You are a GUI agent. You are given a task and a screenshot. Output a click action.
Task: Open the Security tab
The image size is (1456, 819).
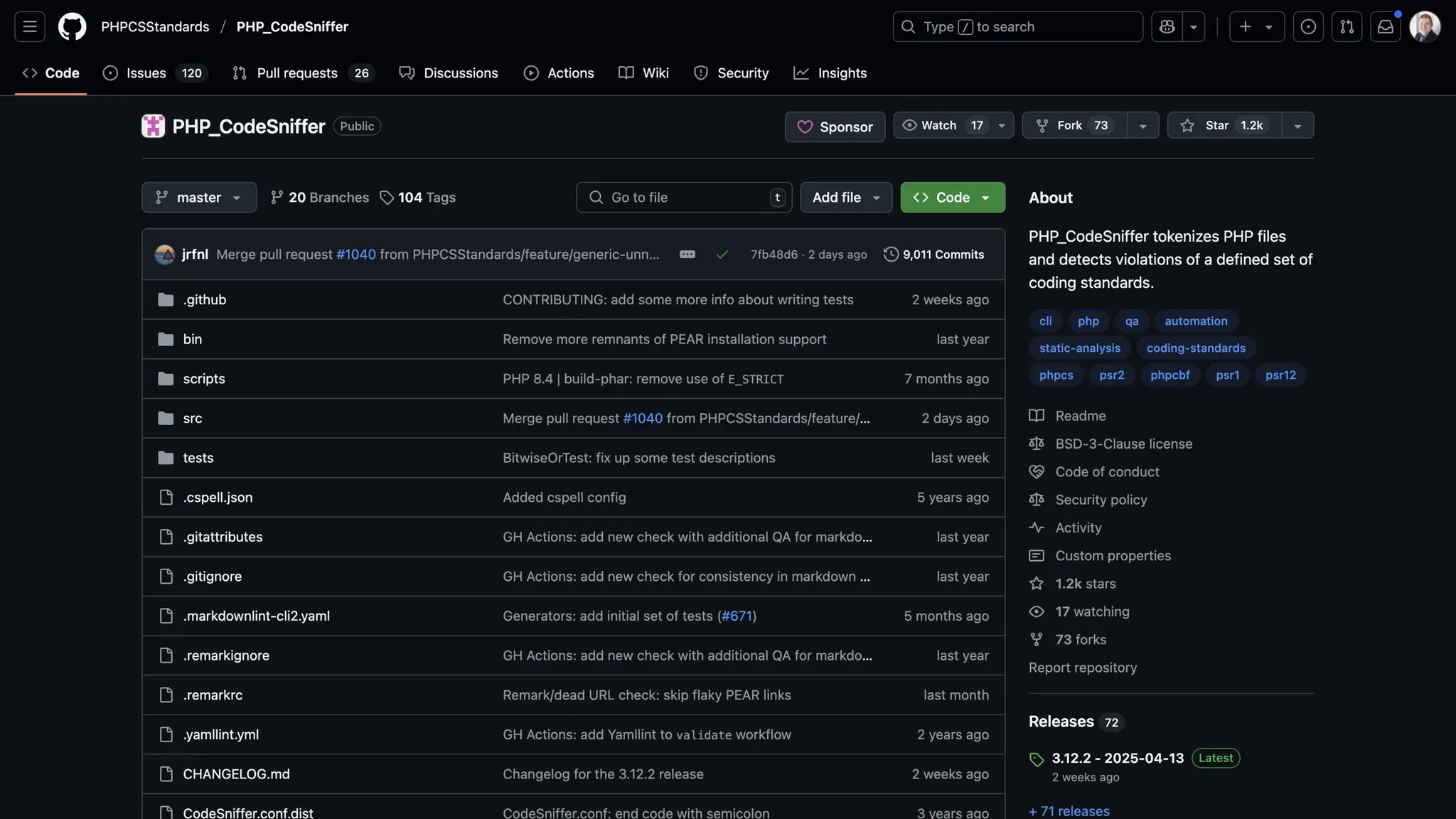[731, 73]
